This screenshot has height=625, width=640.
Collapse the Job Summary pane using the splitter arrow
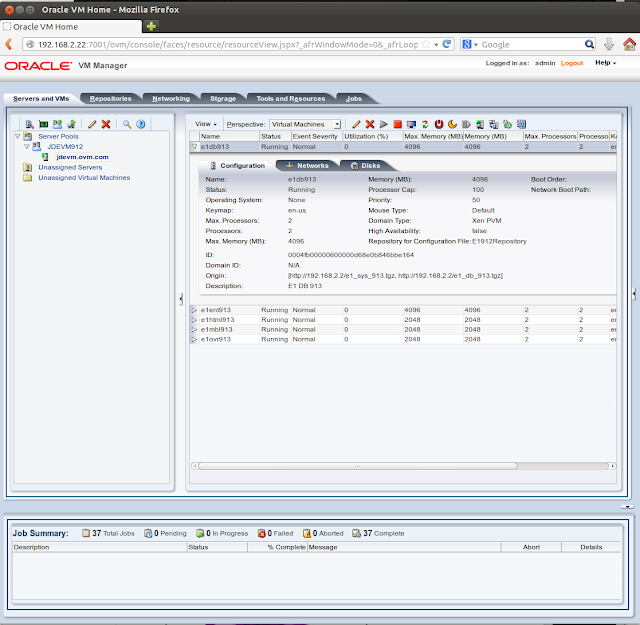pyautogui.click(x=627, y=507)
